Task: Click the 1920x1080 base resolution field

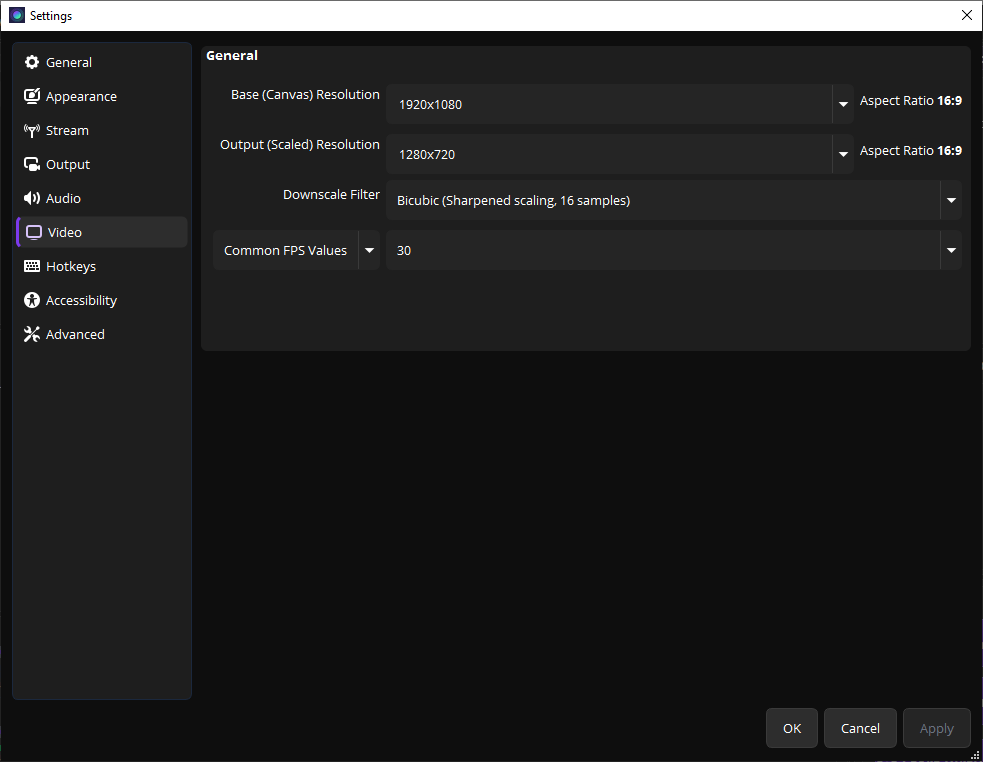Action: point(609,104)
